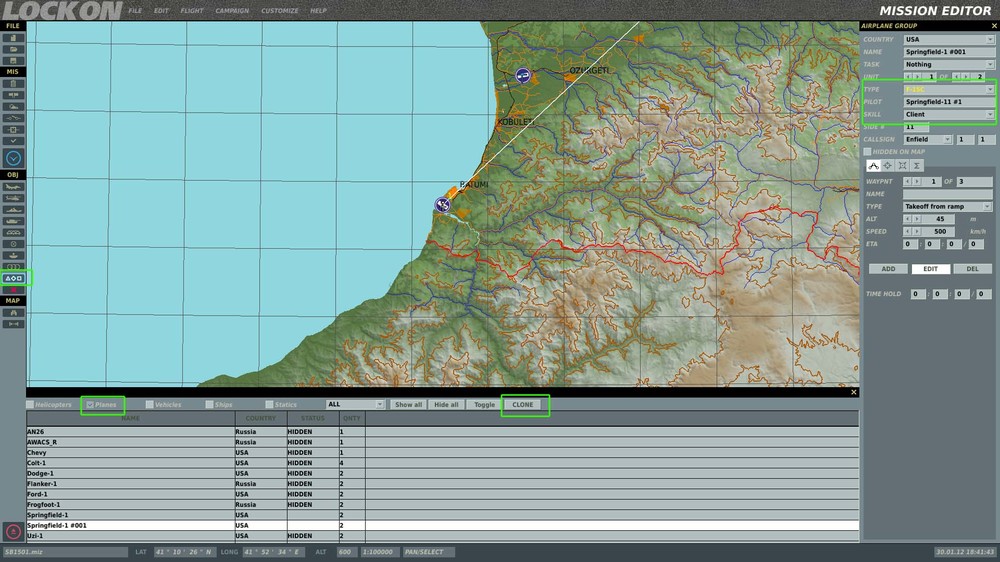Open the targeting crosshair tab icon
Image resolution: width=1000 pixels, height=562 pixels.
click(888, 165)
